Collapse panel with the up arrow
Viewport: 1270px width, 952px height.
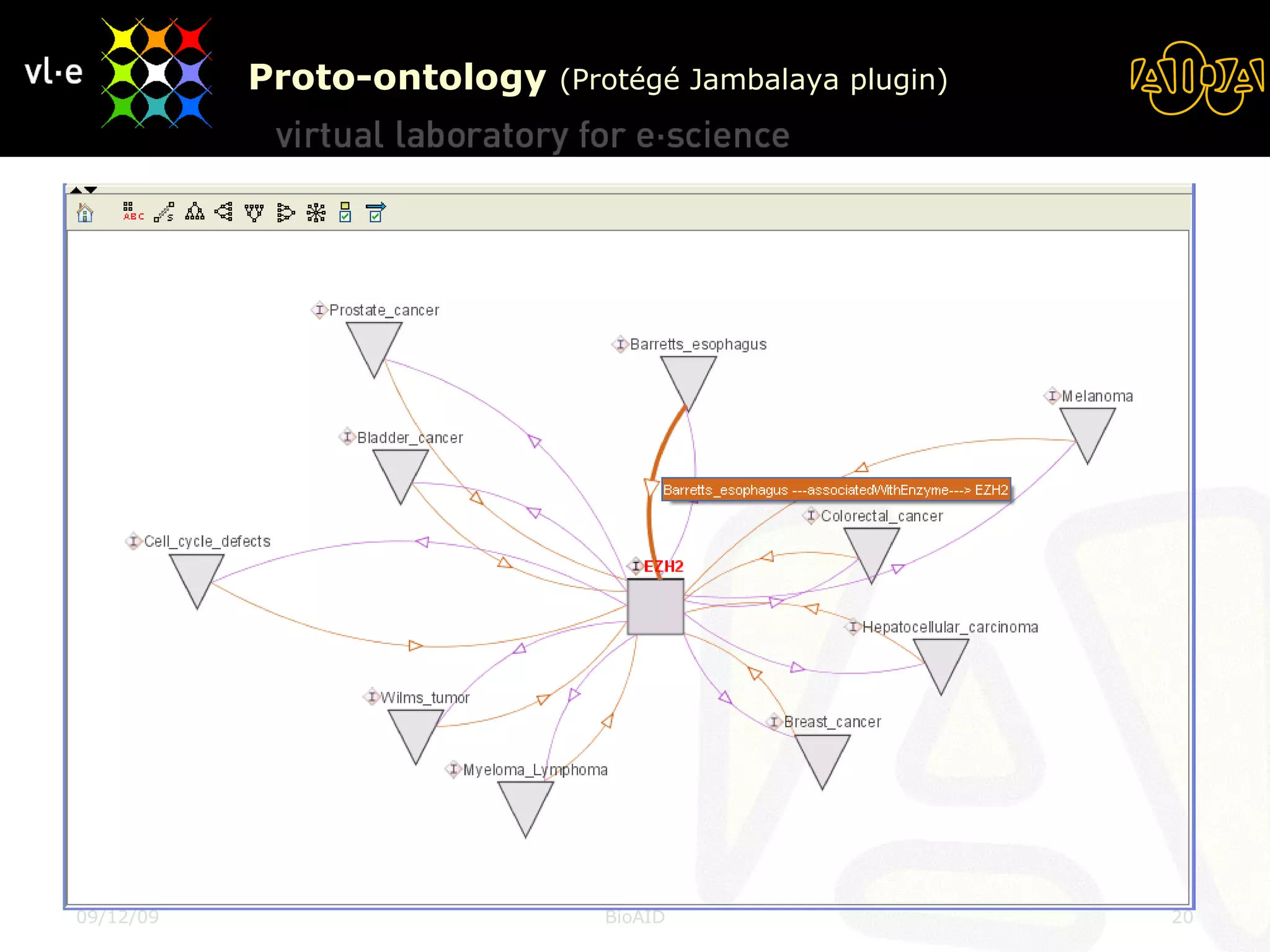click(76, 190)
